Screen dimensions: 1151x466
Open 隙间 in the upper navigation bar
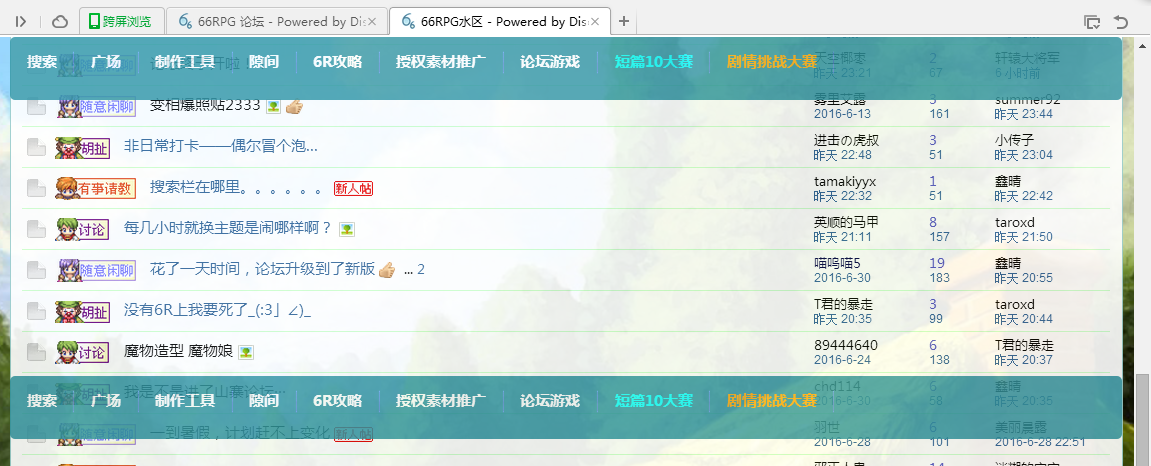pyautogui.click(x=264, y=62)
